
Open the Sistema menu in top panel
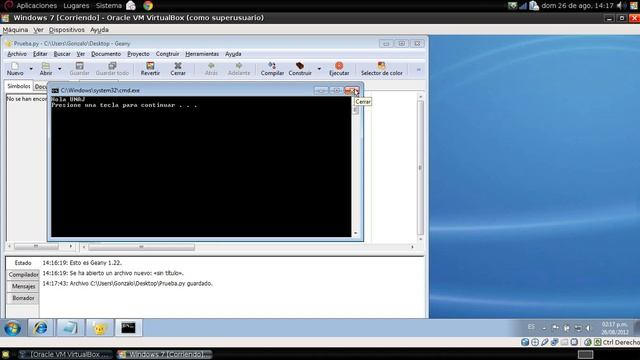pyautogui.click(x=109, y=6)
